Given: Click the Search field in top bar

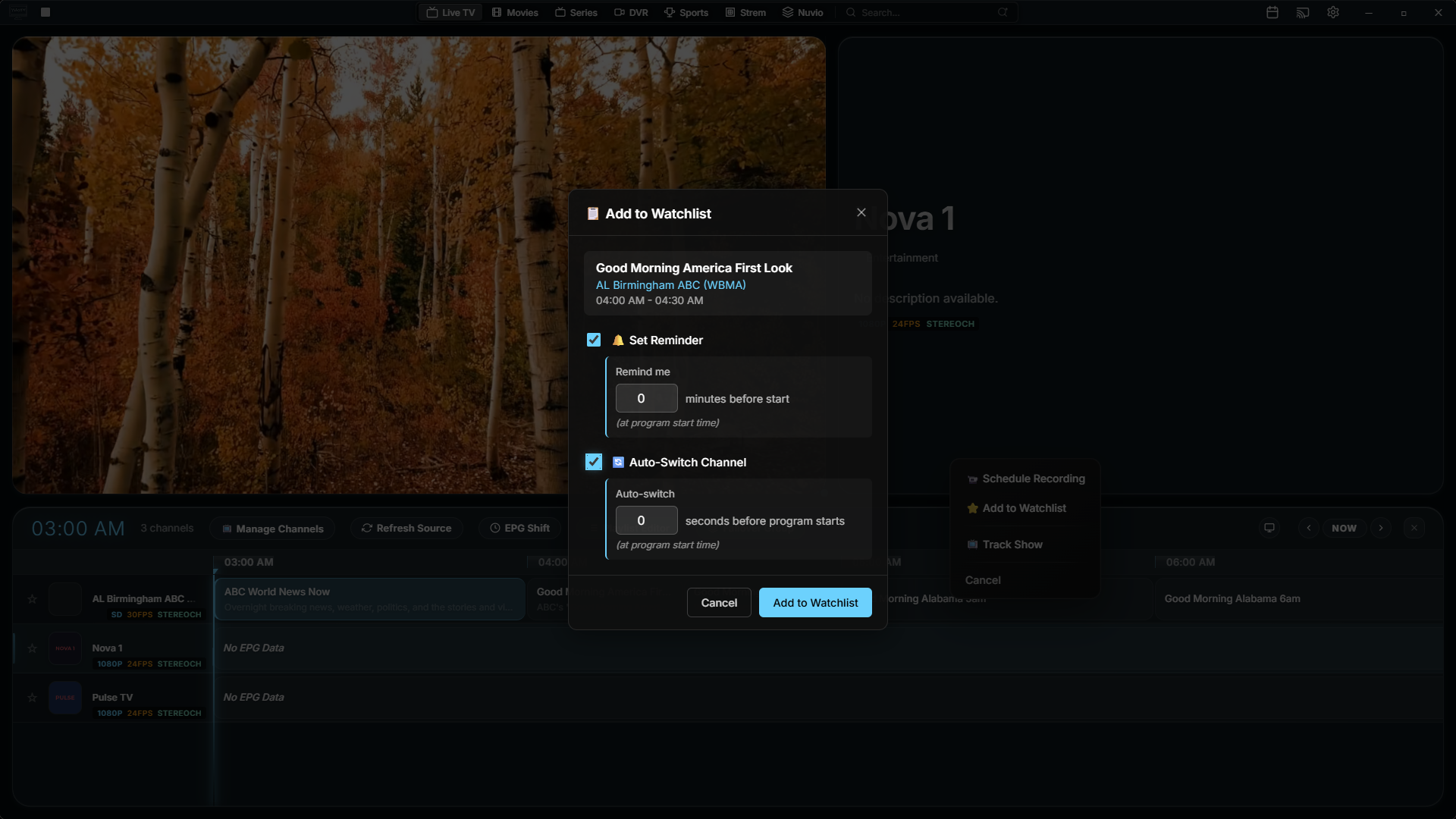Looking at the screenshot, I should point(925,12).
